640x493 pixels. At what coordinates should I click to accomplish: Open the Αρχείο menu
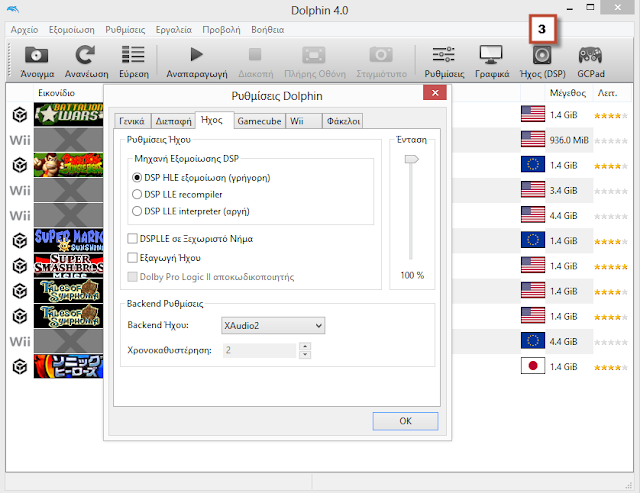click(x=24, y=30)
